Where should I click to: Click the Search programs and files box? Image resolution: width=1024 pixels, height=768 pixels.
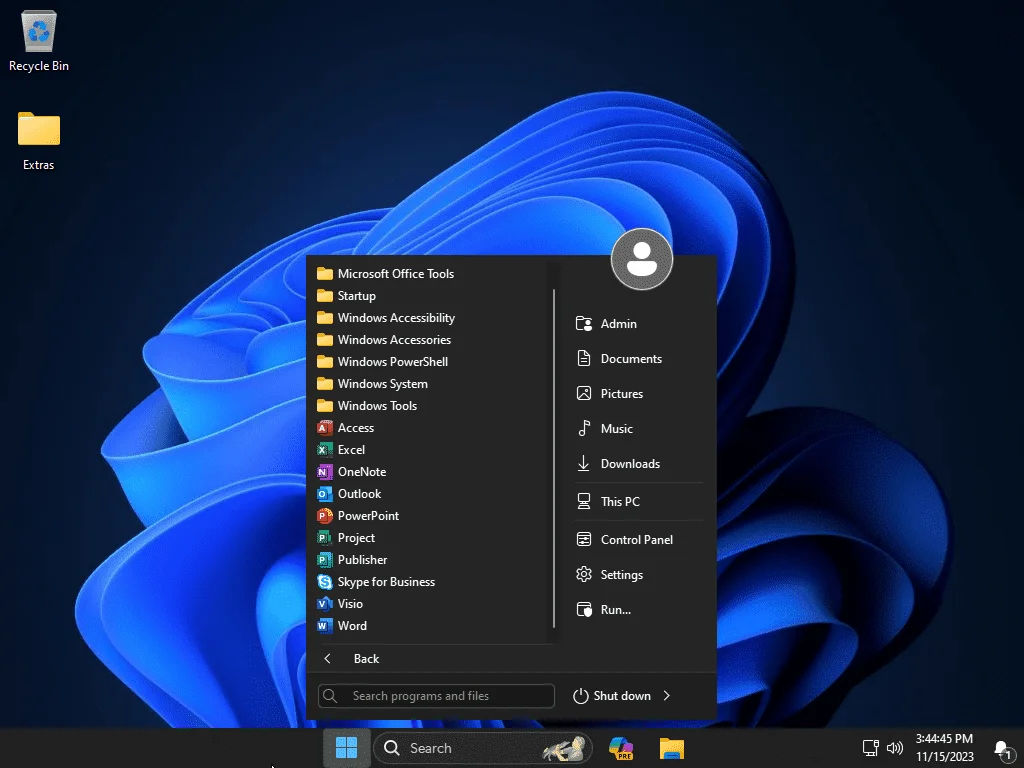point(436,696)
